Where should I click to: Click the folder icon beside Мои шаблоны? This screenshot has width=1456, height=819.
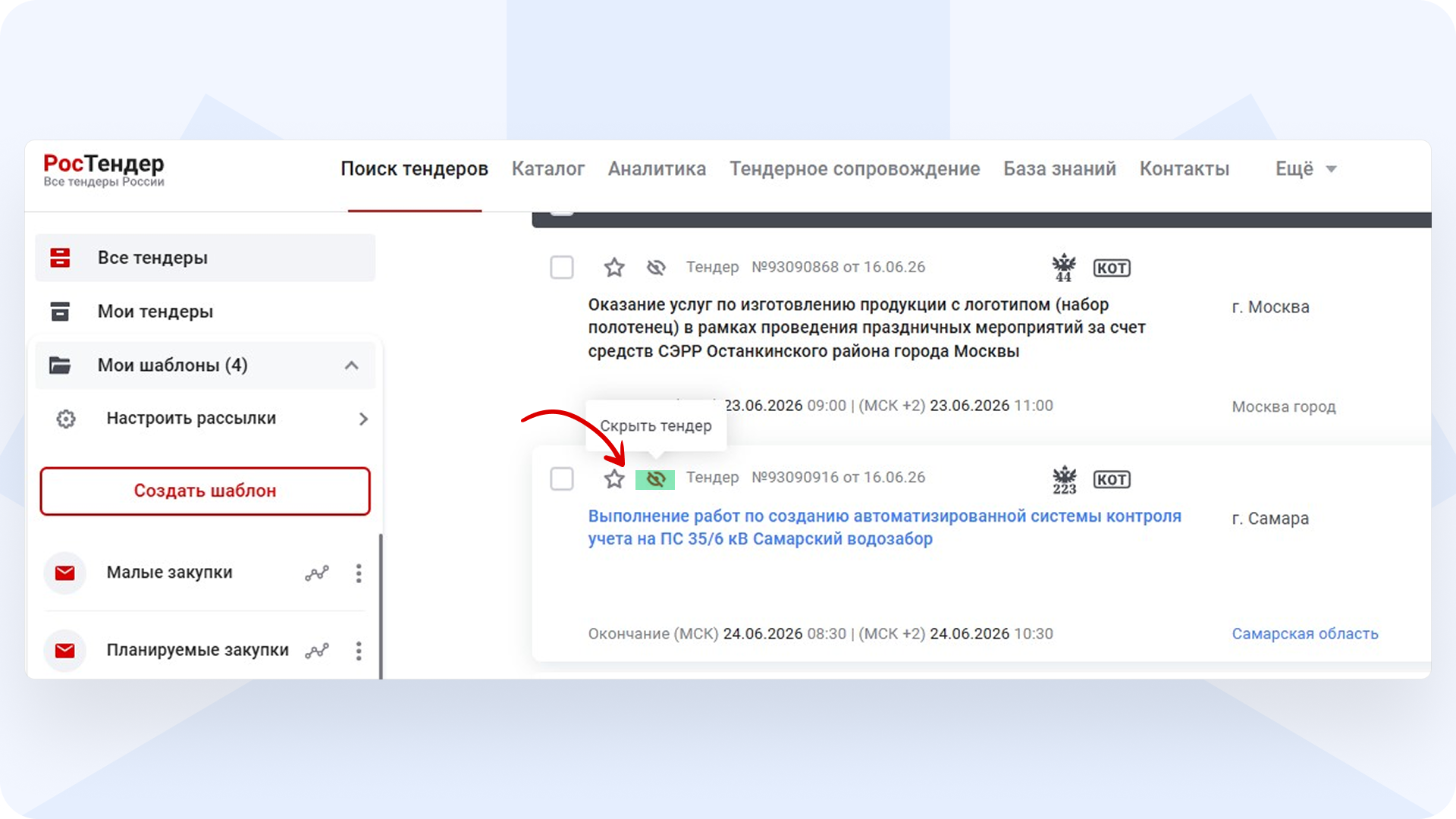coord(60,366)
